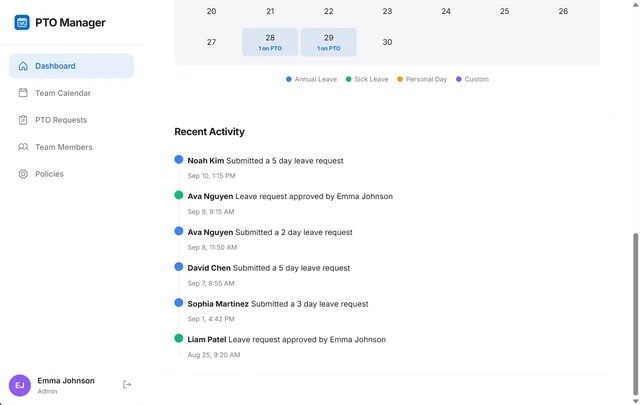
Task: Click calendar day 21
Action: tap(270, 11)
